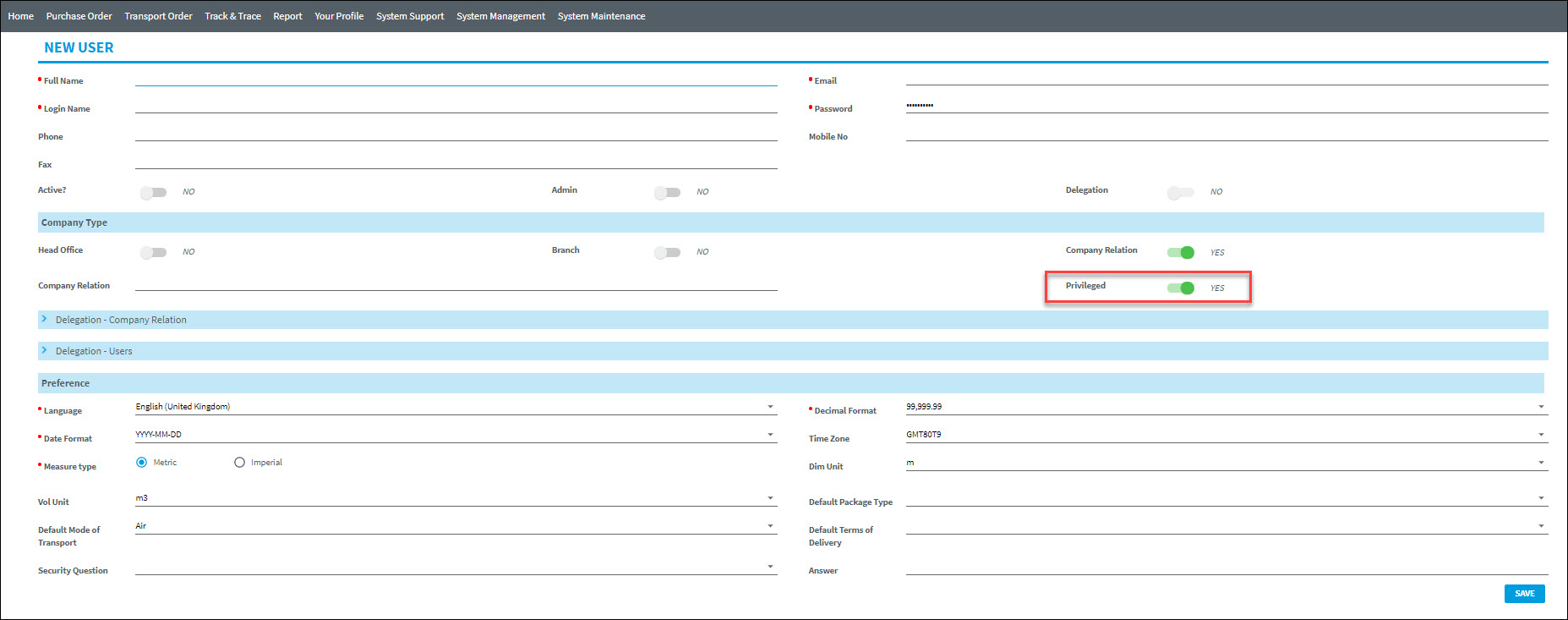Screen dimensions: 1568x620
Task: Toggle the Active? switch
Action: click(x=154, y=192)
